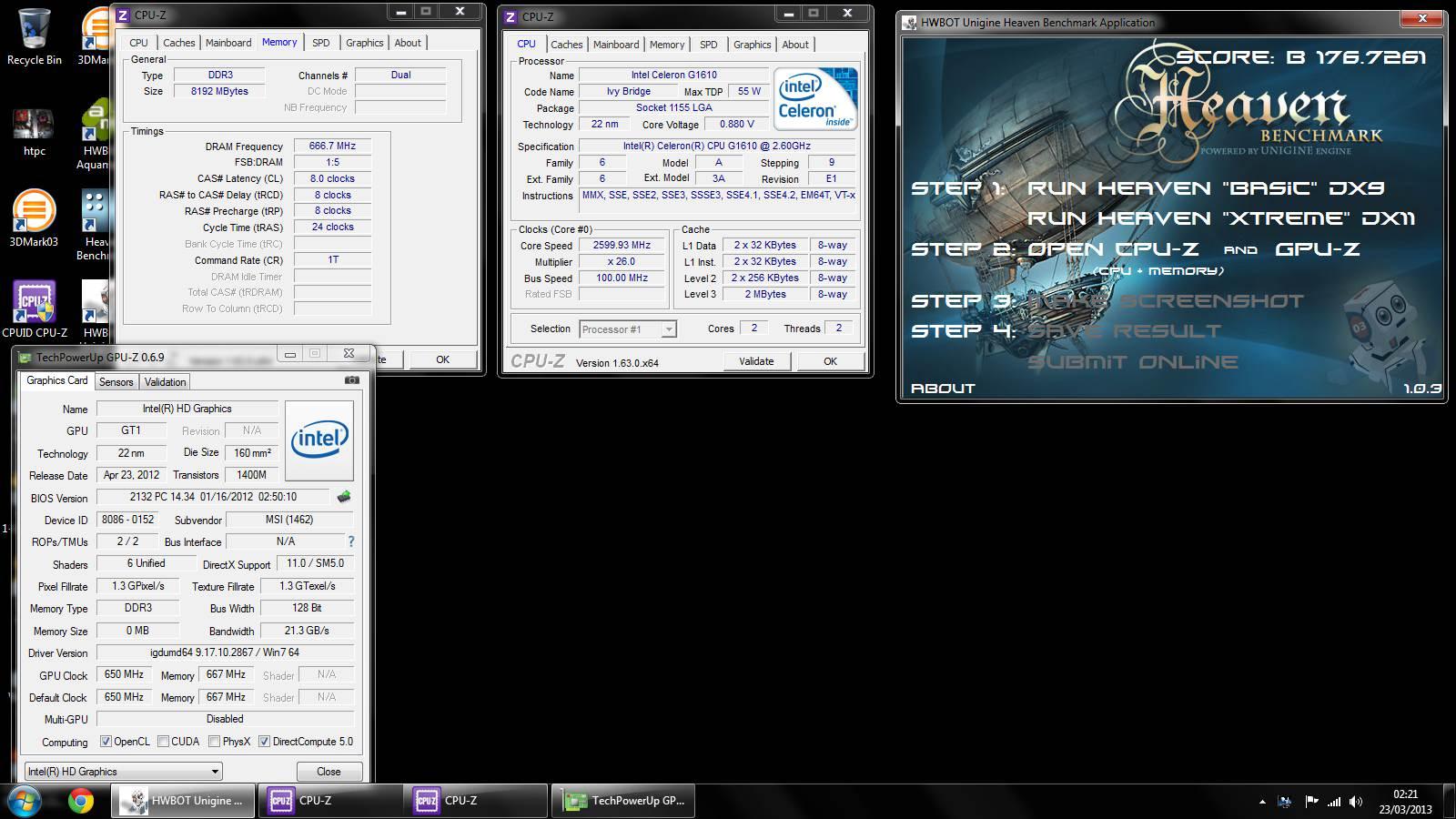The width and height of the screenshot is (1456, 819).
Task: Click the Close button in GPU-Z
Action: tap(329, 772)
